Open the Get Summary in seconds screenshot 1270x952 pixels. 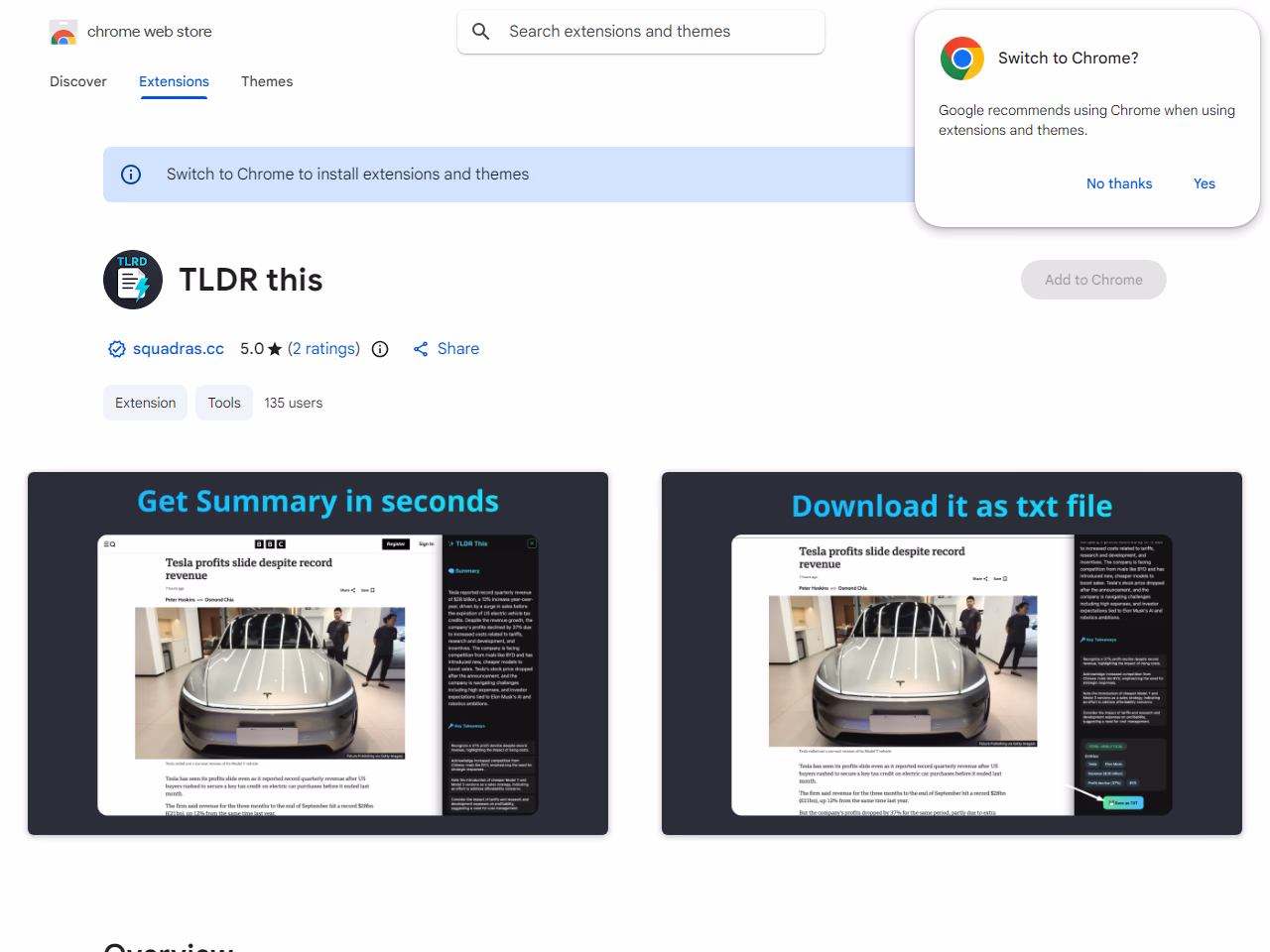[317, 654]
